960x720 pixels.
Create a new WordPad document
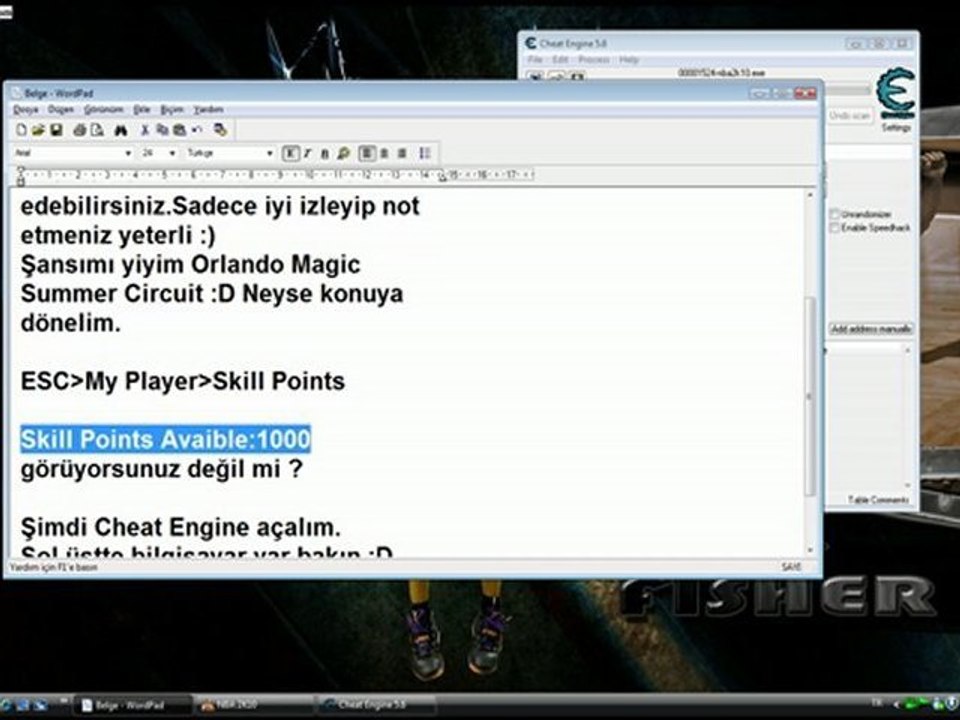point(21,130)
